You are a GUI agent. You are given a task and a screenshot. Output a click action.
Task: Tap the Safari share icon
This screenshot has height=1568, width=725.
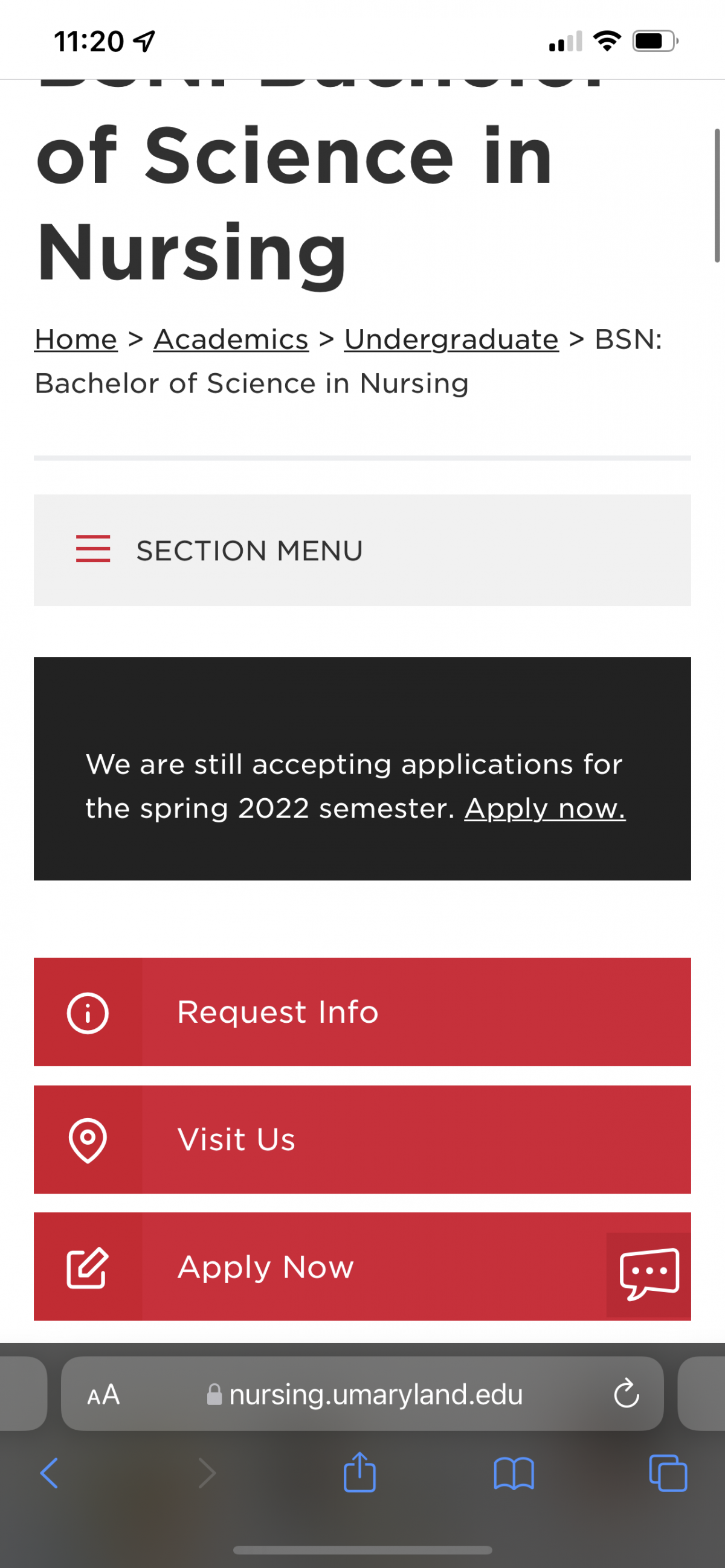[359, 1473]
